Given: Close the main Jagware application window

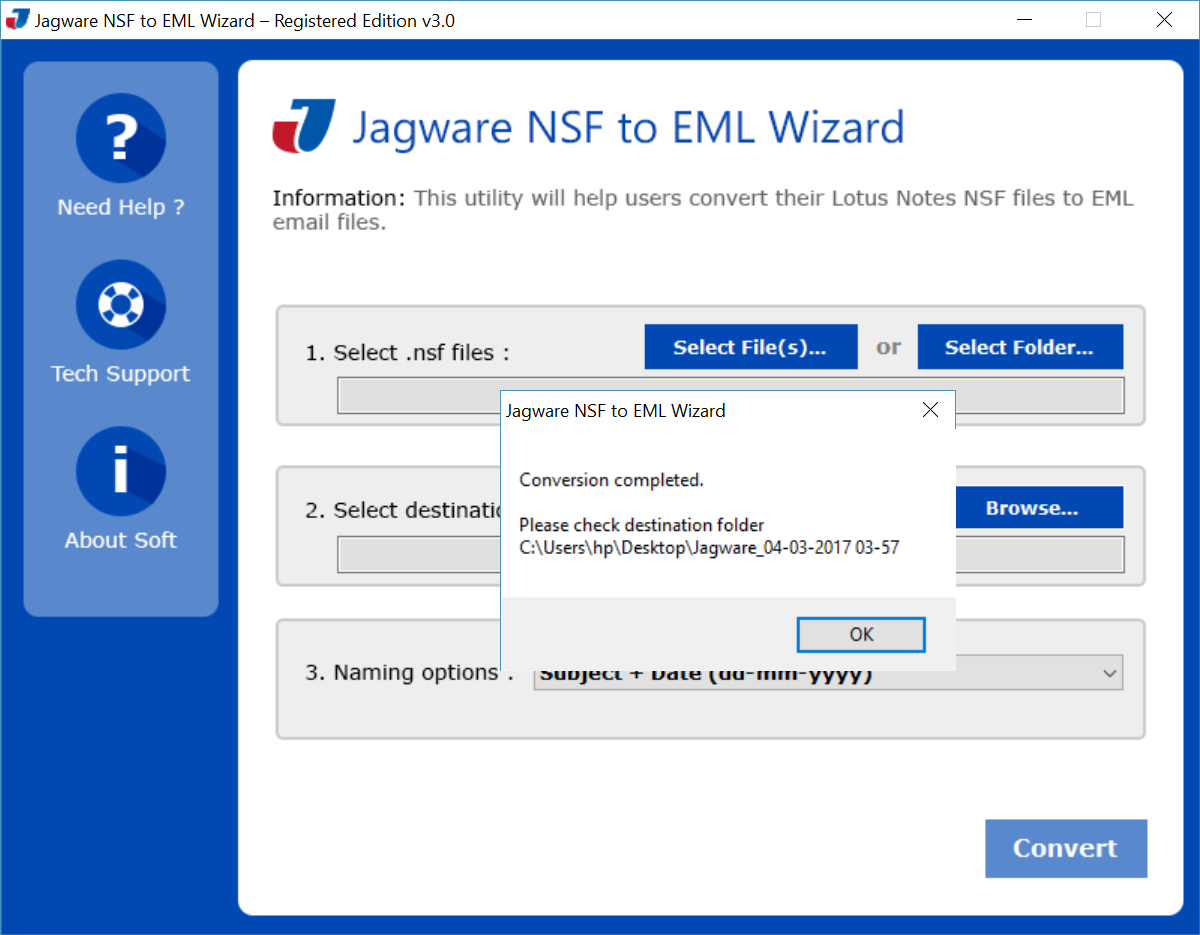Looking at the screenshot, I should coord(1164,19).
